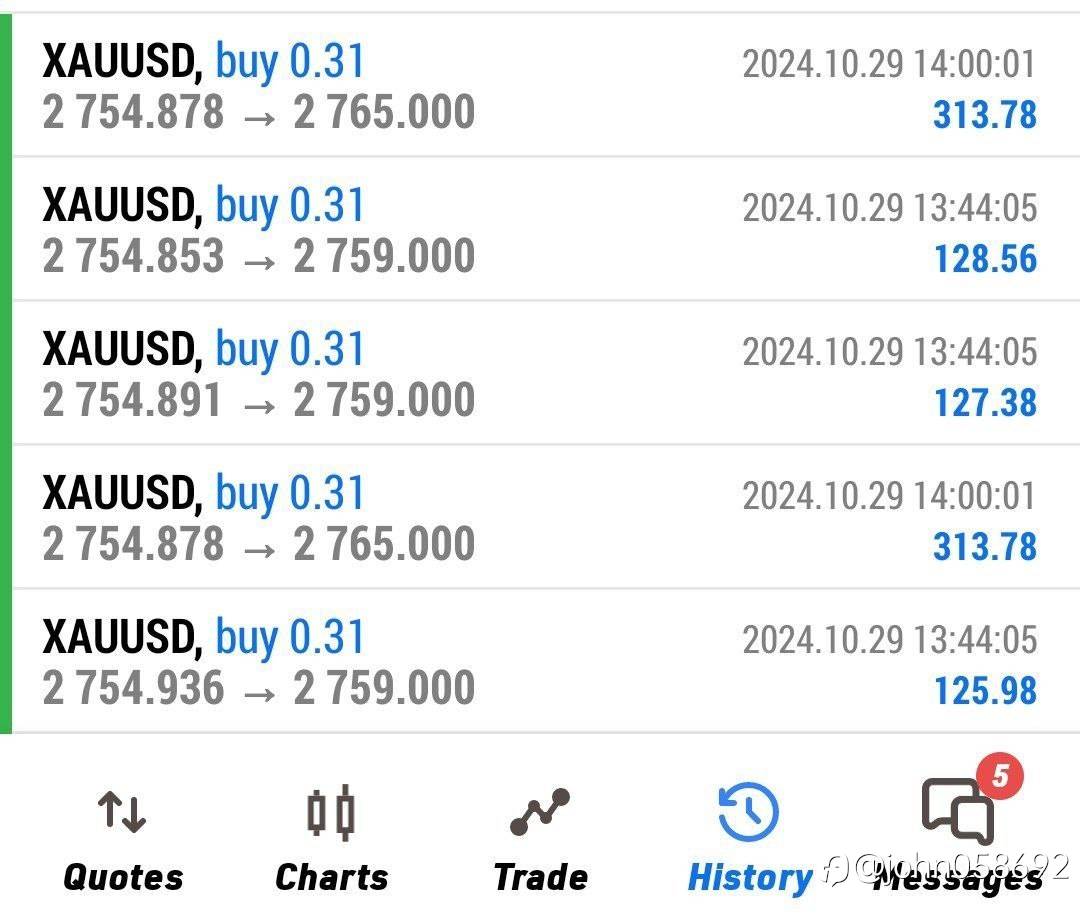Viewport: 1080px width, 920px height.
Task: Tap the 127.38 profit value
Action: click(985, 403)
